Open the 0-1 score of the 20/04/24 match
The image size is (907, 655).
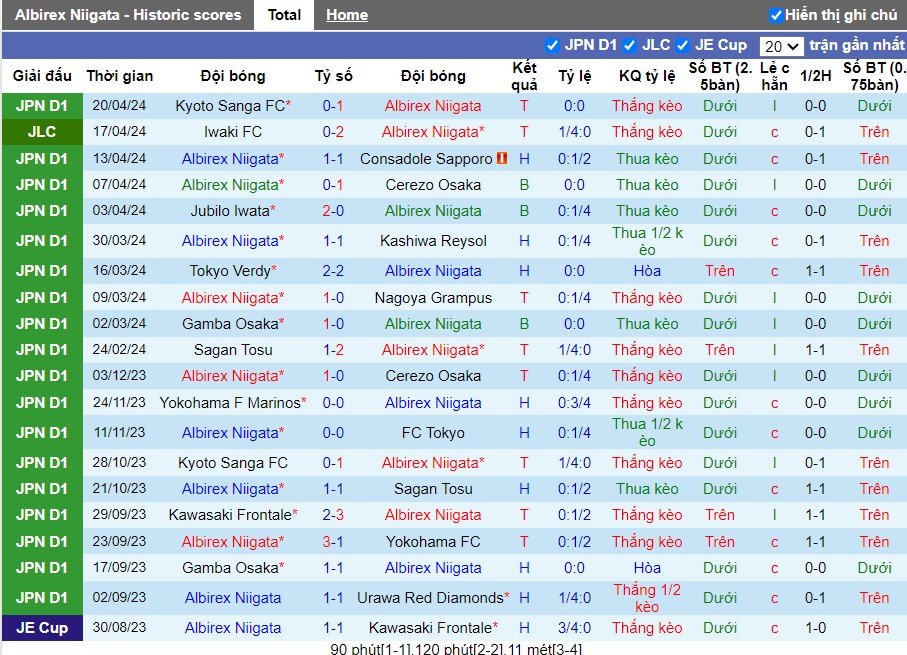[333, 106]
